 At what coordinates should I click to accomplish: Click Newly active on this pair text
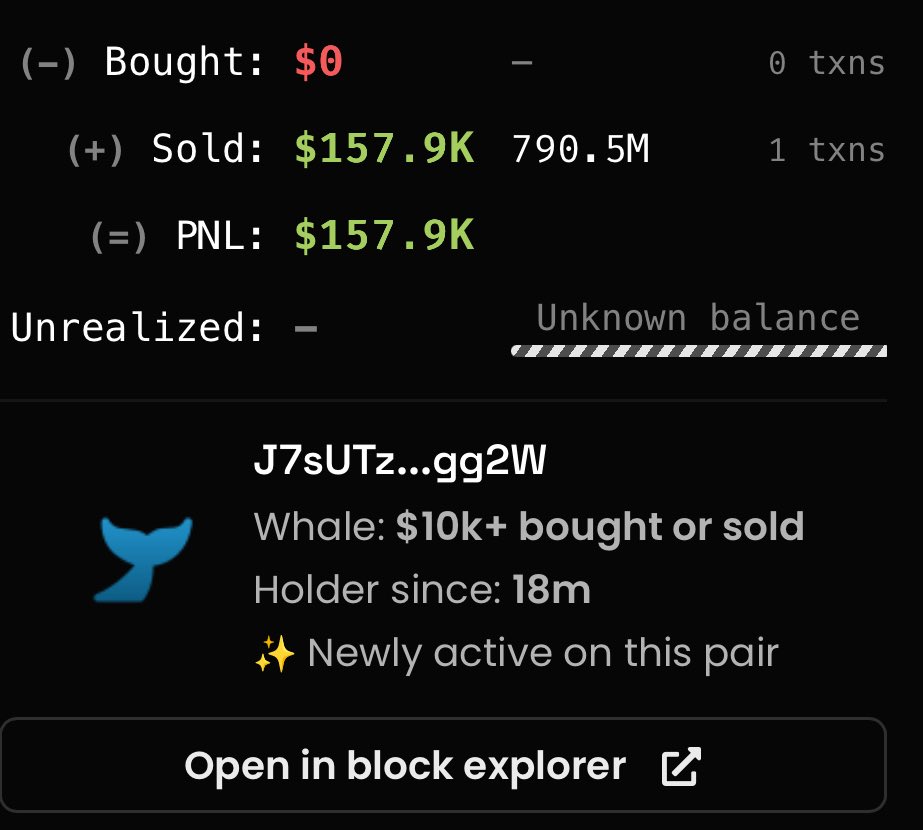coord(543,653)
